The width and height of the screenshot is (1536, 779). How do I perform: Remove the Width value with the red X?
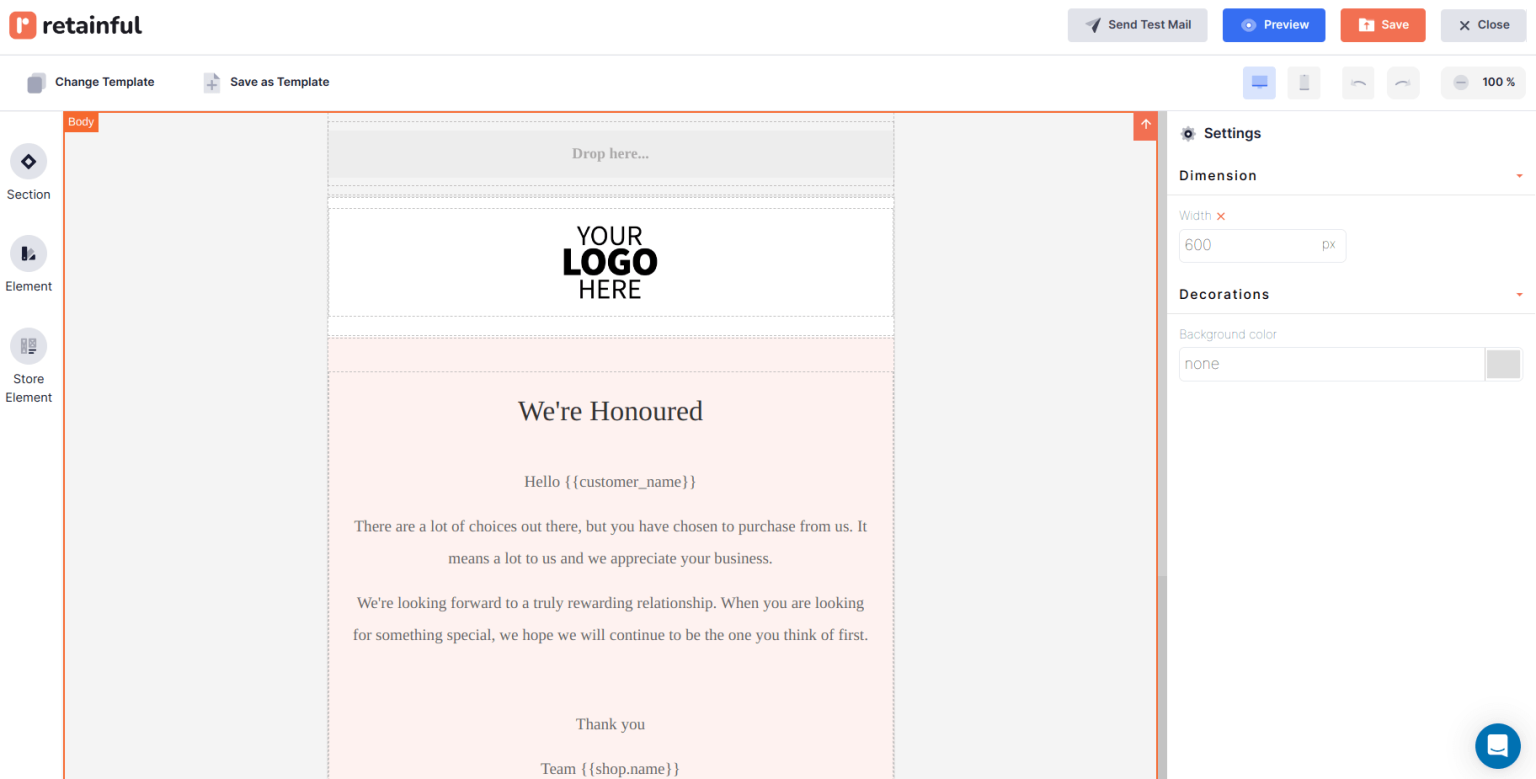click(x=1221, y=215)
